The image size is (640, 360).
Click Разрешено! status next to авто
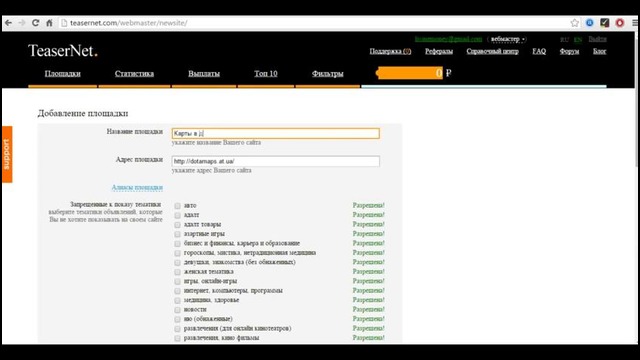click(369, 205)
